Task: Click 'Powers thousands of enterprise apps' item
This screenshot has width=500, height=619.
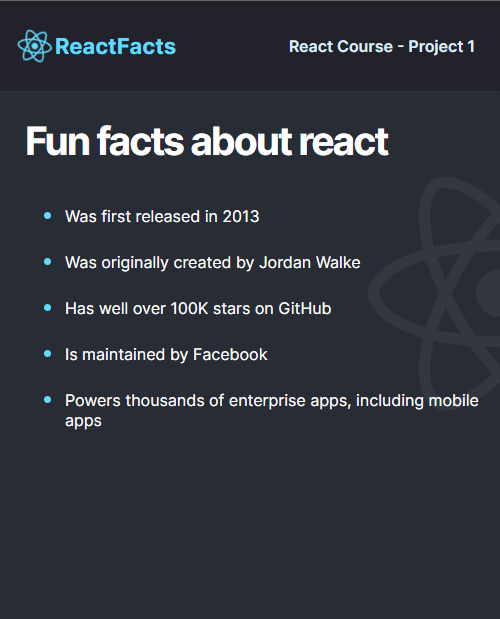Action: point(272,411)
